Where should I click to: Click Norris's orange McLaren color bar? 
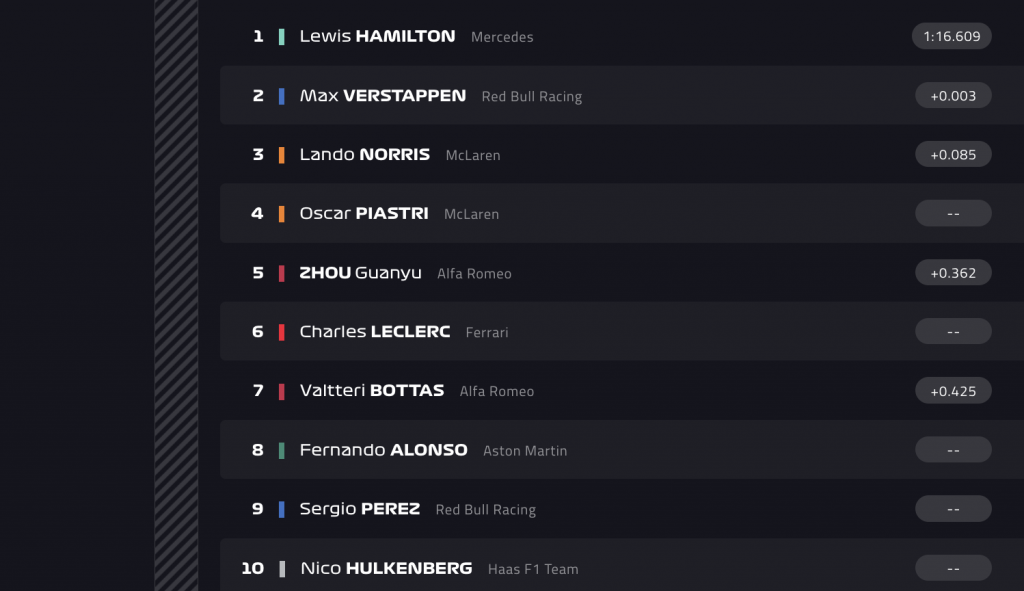[x=282, y=155]
